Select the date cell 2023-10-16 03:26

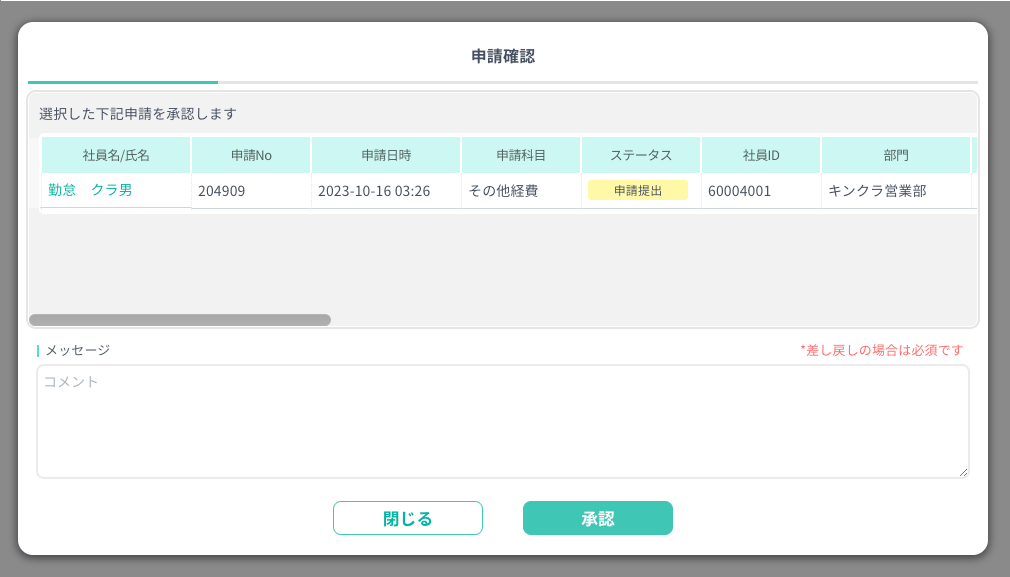[x=386, y=191]
